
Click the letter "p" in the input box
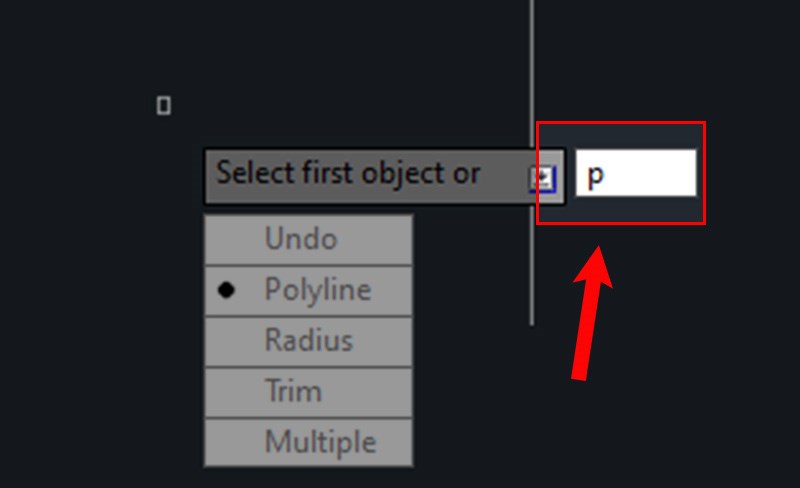(595, 176)
